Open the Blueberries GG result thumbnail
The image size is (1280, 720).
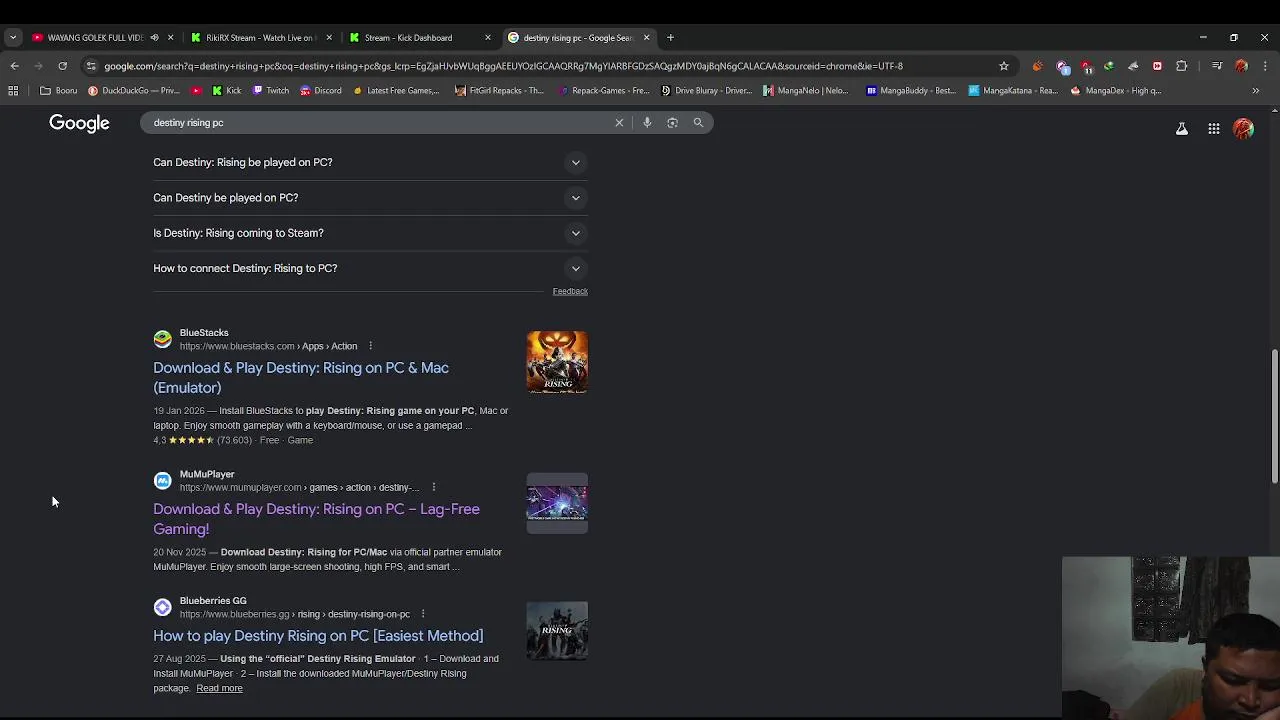pos(557,630)
